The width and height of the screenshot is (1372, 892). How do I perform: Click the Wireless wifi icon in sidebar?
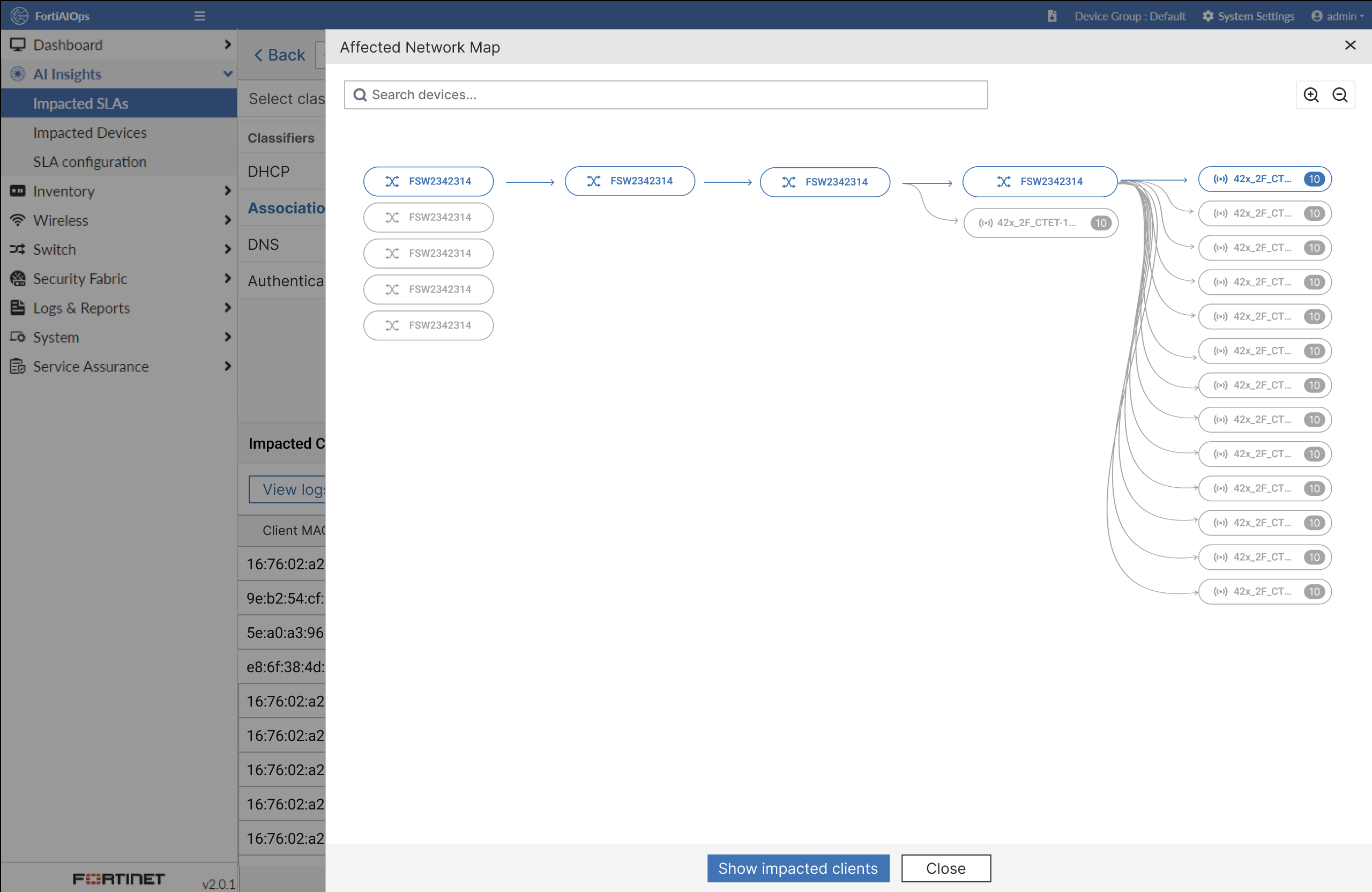(x=18, y=220)
